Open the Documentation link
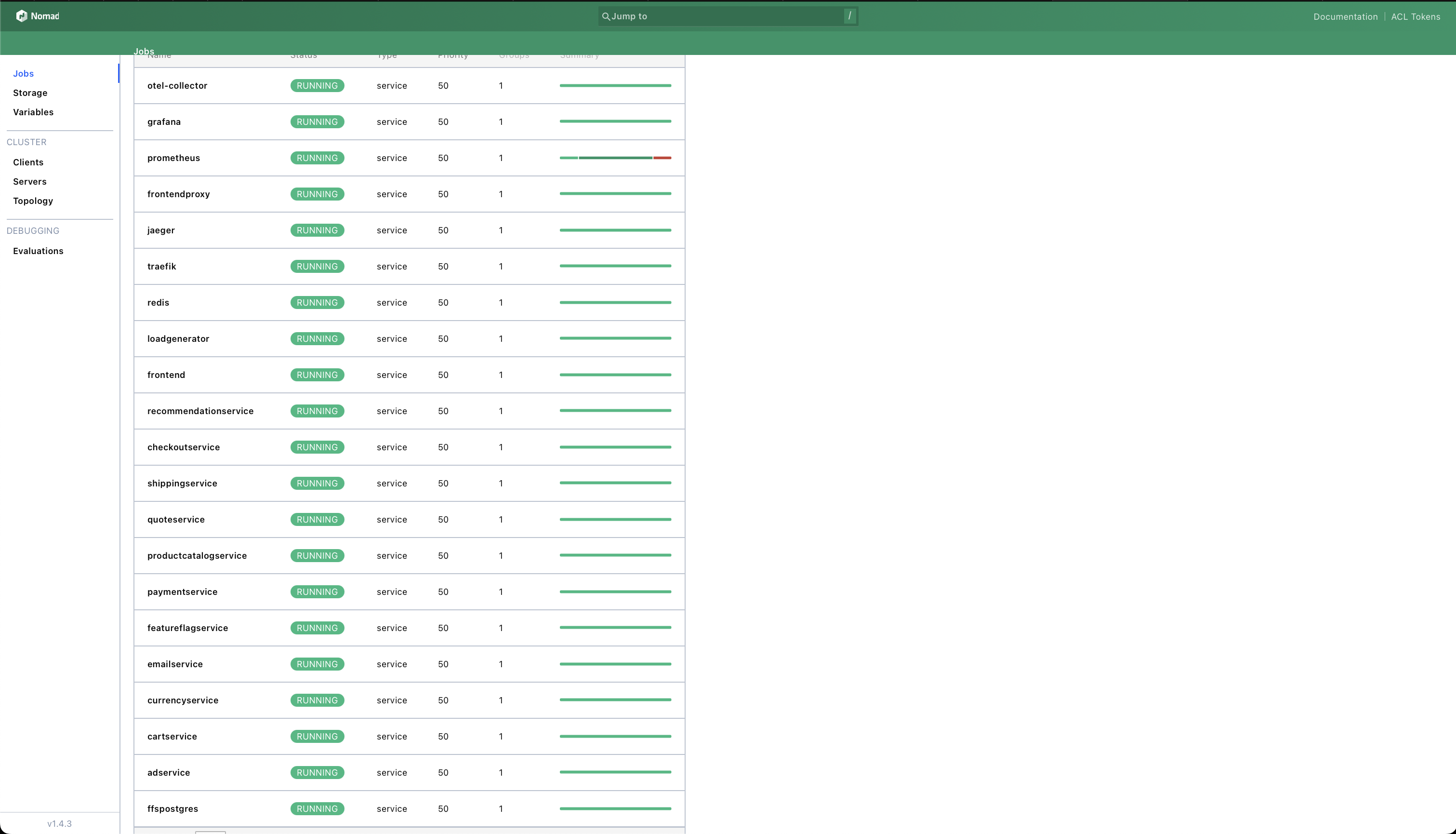This screenshot has height=834, width=1456. click(x=1345, y=16)
